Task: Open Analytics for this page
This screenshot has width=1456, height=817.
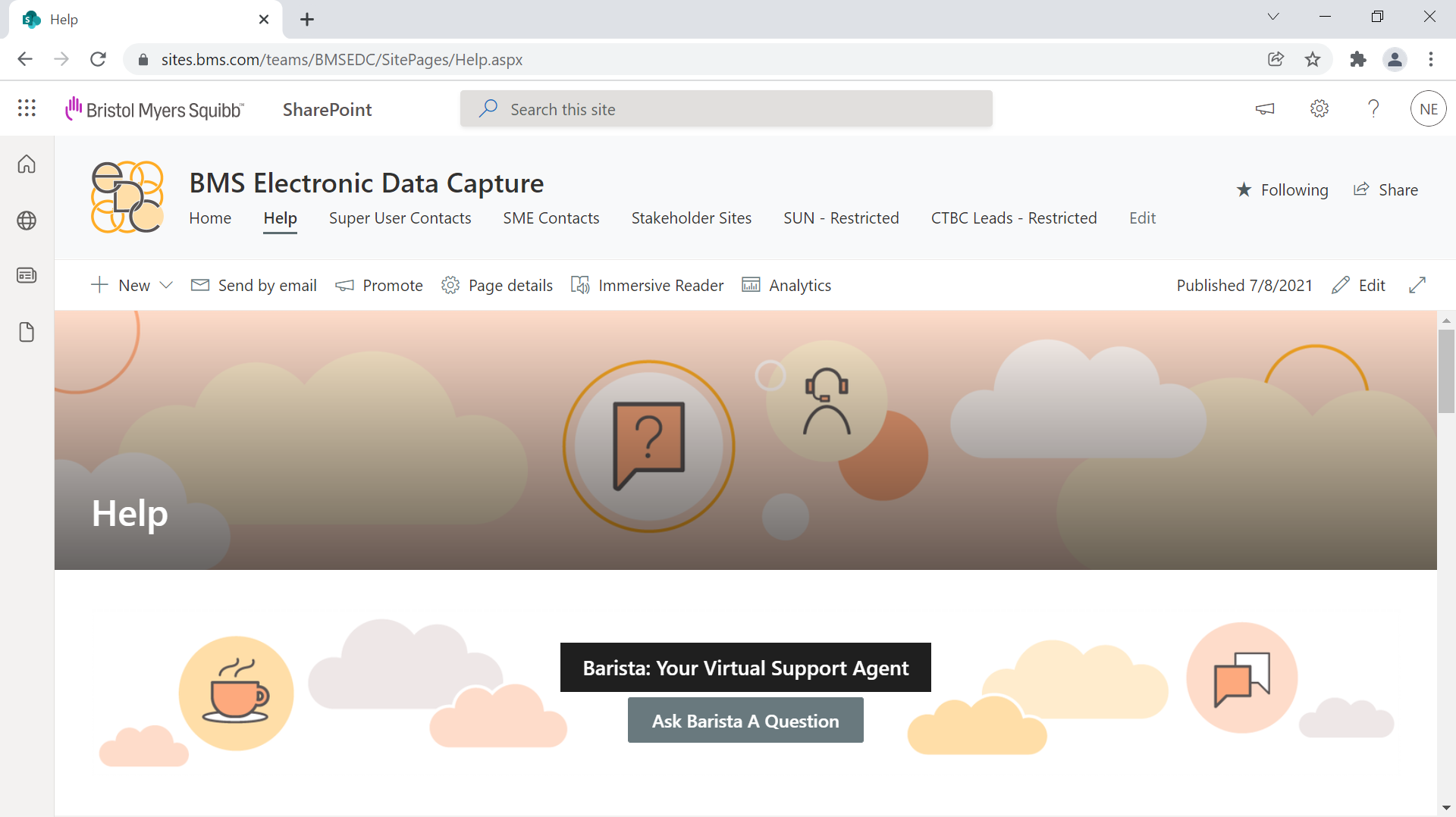Action: point(786,285)
